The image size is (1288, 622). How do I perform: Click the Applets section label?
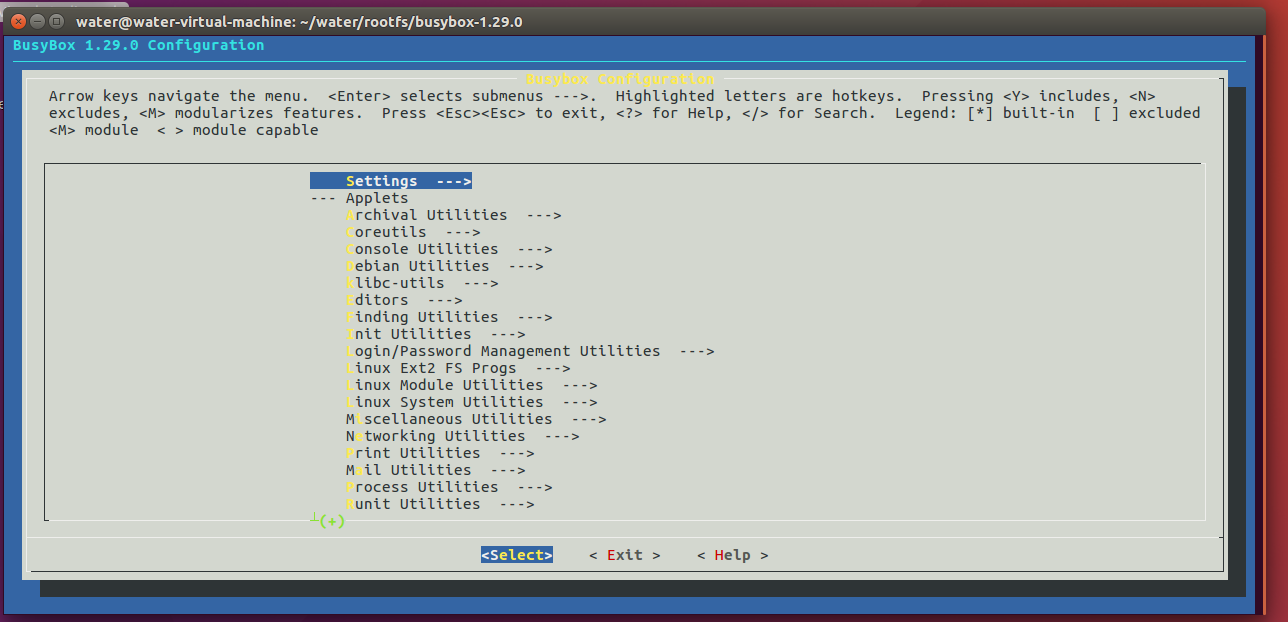tap(377, 198)
